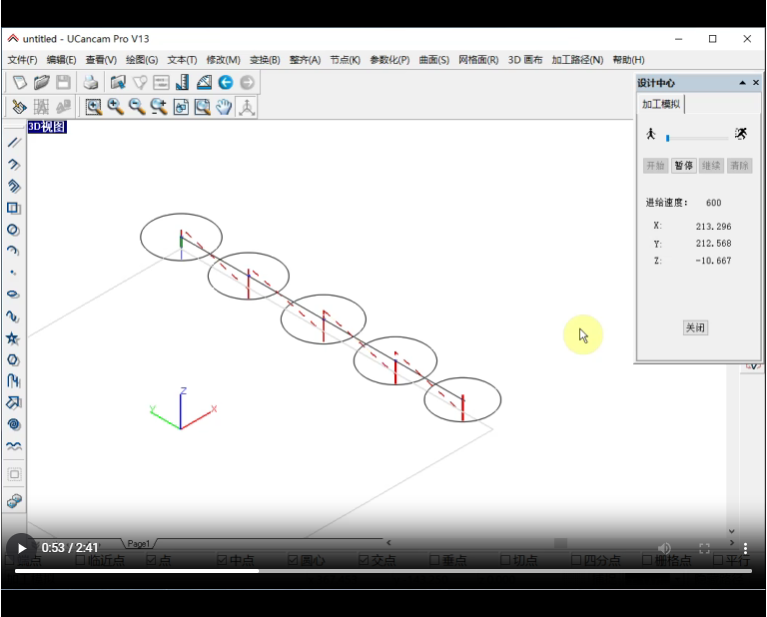Click the blue back arrow icon
This screenshot has height=617, width=767.
(226, 82)
